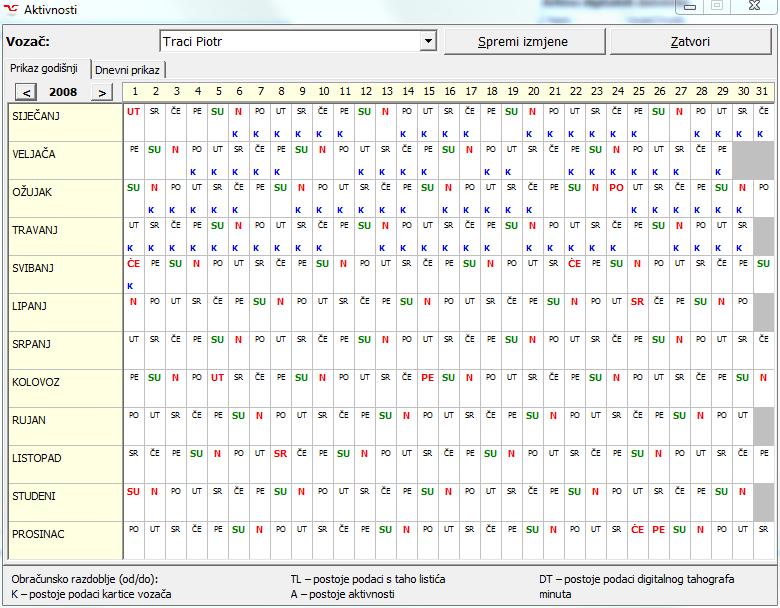Switch to Prikaz godišnji tab
Image resolution: width=780 pixels, height=608 pixels.
click(x=44, y=69)
